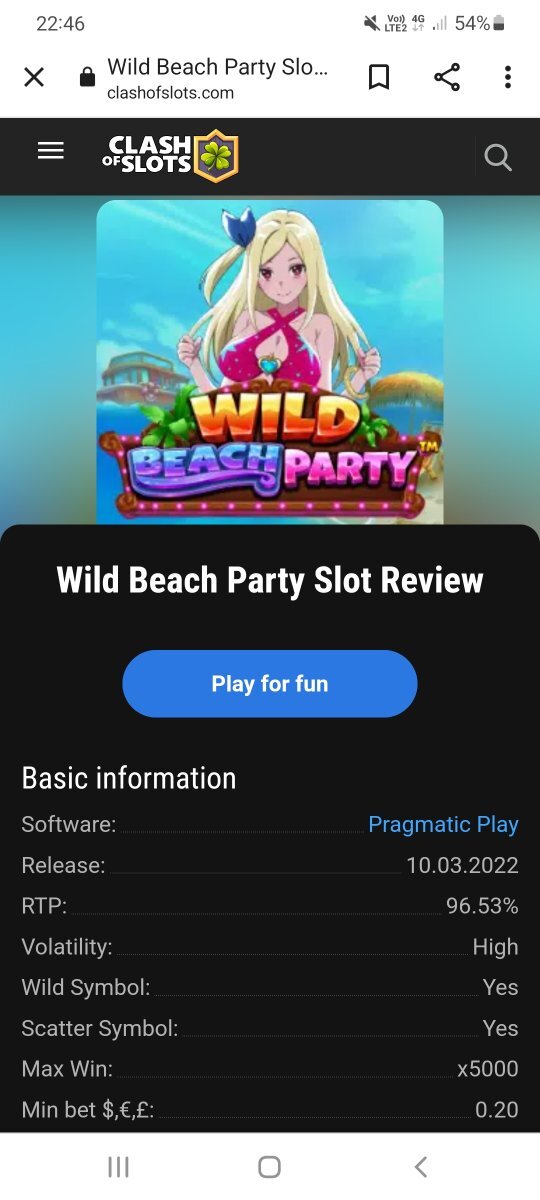Tap the page title in browser bar
The height and width of the screenshot is (1200, 540).
218,67
